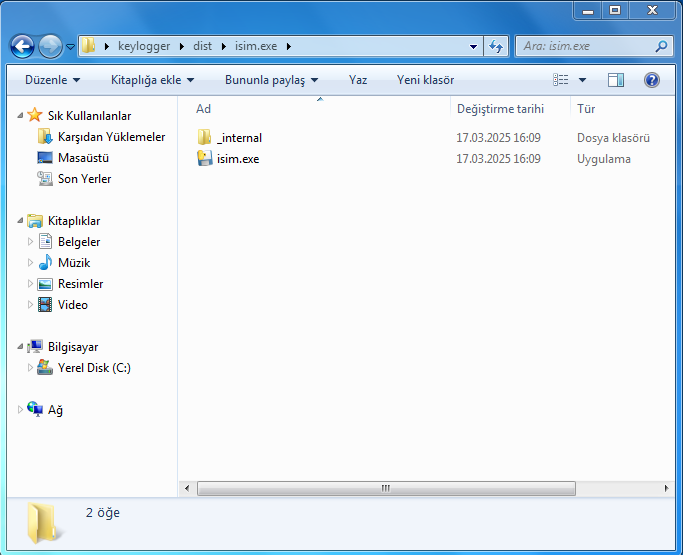Open the Düzenle menu

(x=53, y=80)
